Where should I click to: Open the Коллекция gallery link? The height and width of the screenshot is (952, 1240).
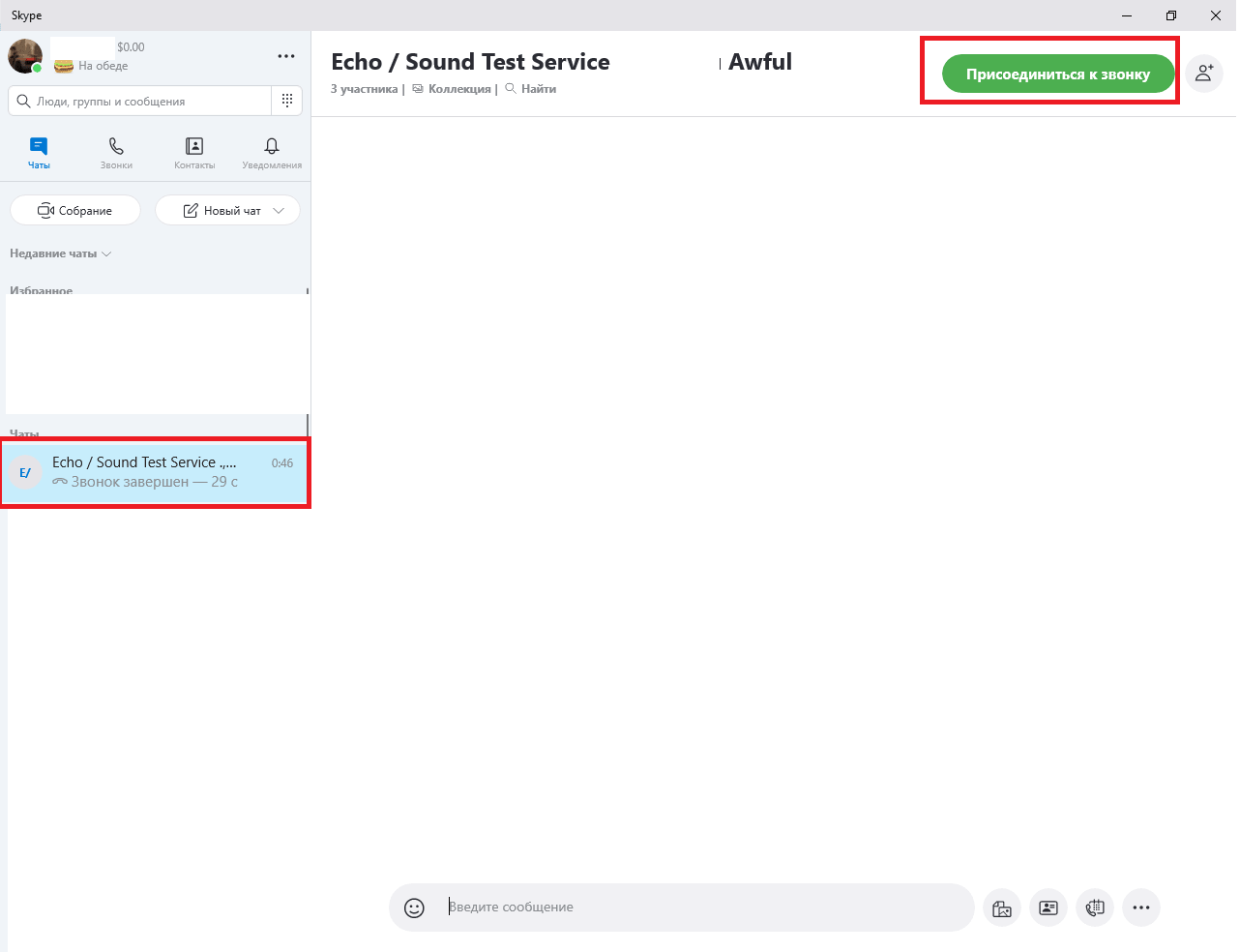pos(452,89)
